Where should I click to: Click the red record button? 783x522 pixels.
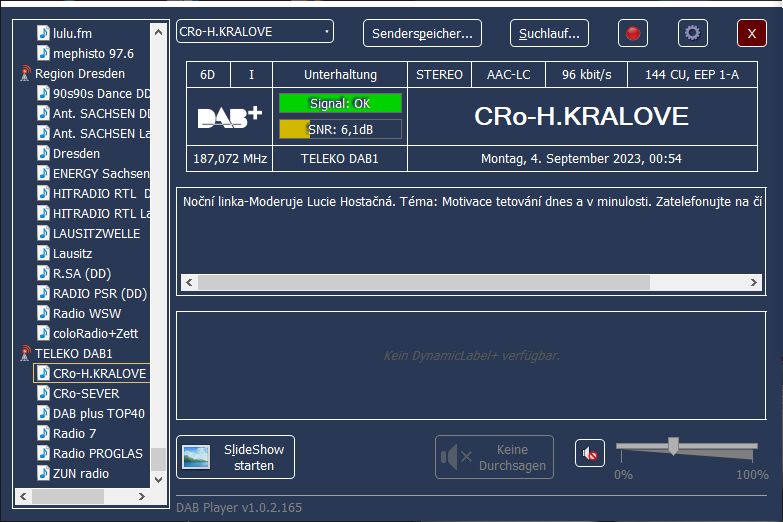click(x=633, y=33)
